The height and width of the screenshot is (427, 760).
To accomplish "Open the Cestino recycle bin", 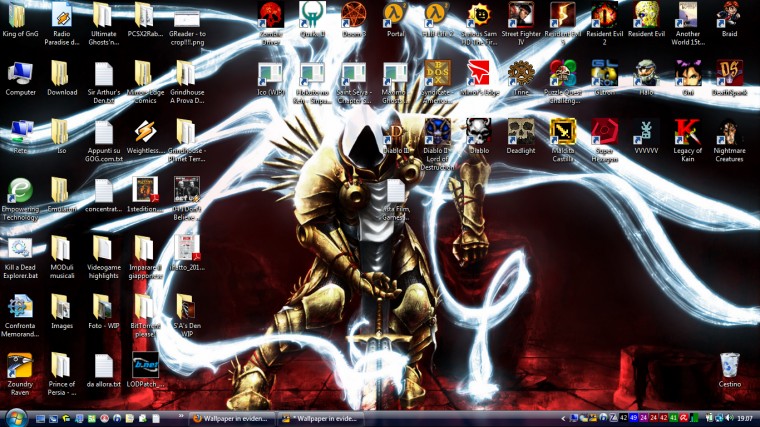I will click(729, 365).
